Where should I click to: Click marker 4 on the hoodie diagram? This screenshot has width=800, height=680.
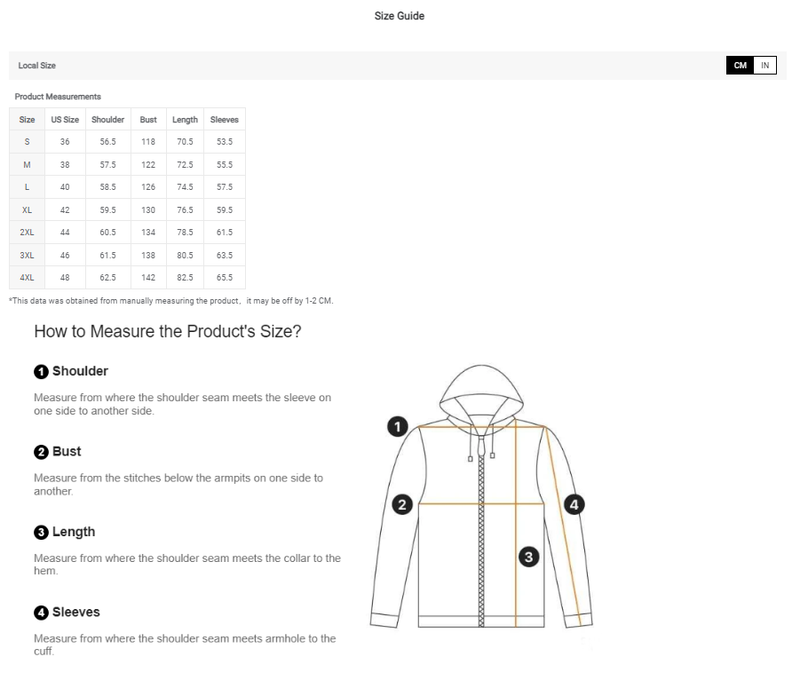(574, 505)
